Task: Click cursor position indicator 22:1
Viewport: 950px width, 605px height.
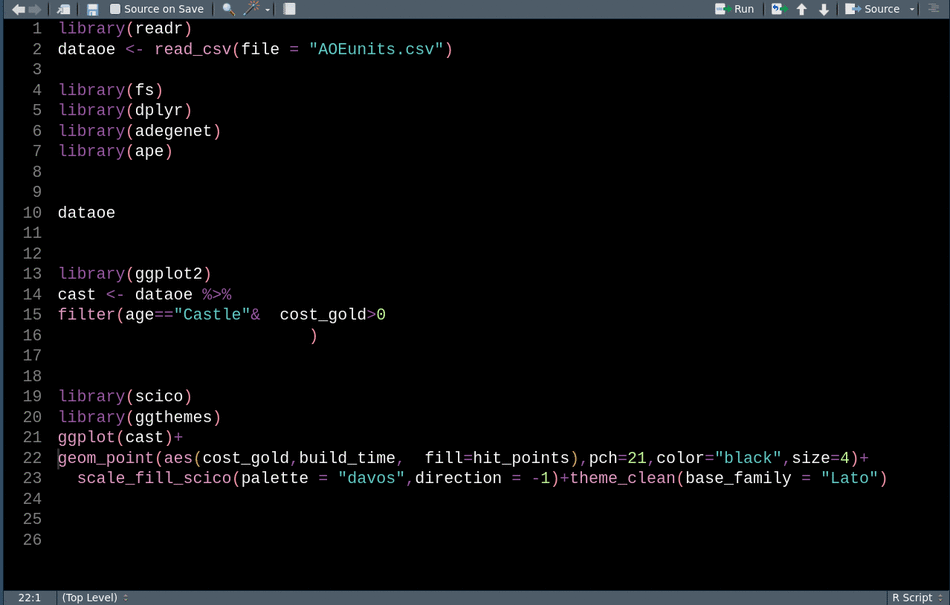Action: tap(30, 598)
